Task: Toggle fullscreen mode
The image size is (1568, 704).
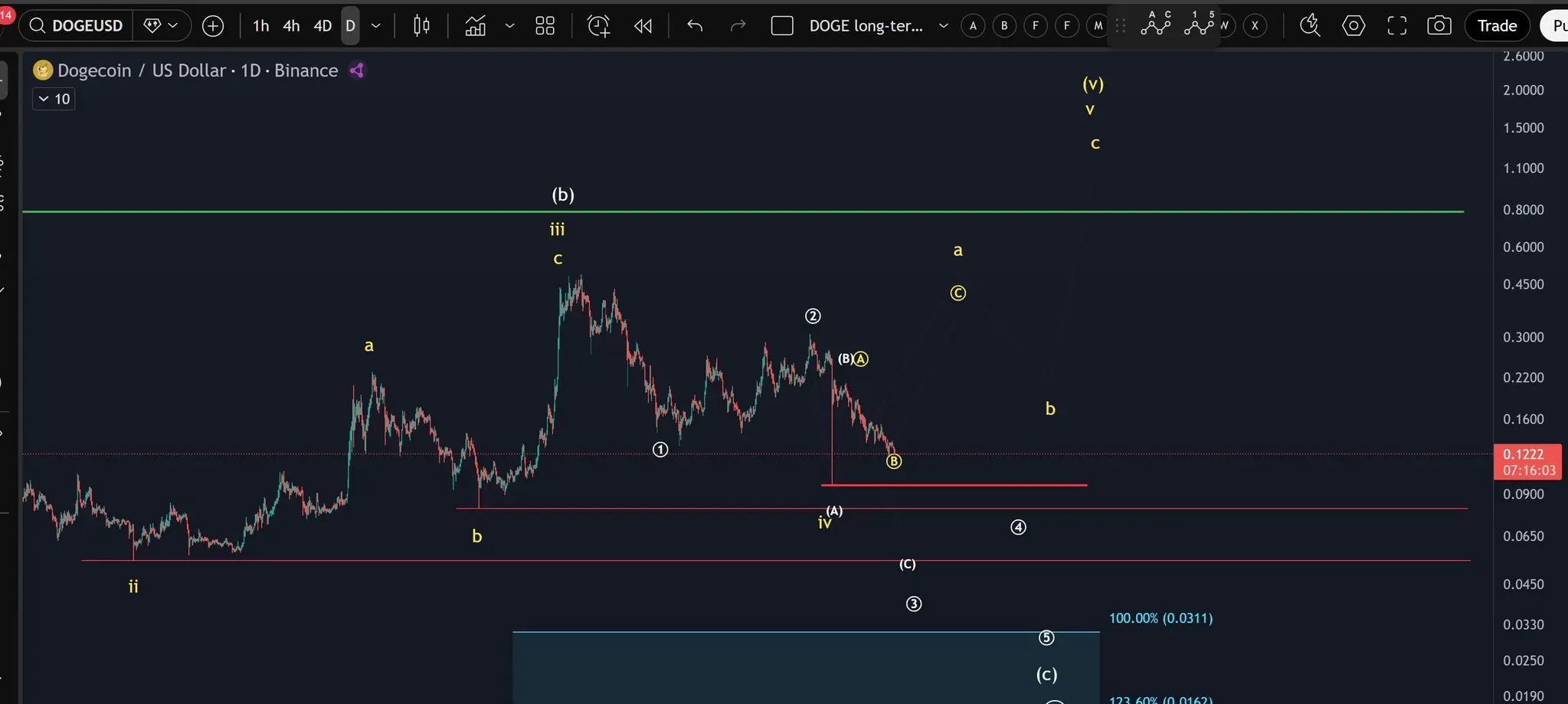Action: point(1397,26)
